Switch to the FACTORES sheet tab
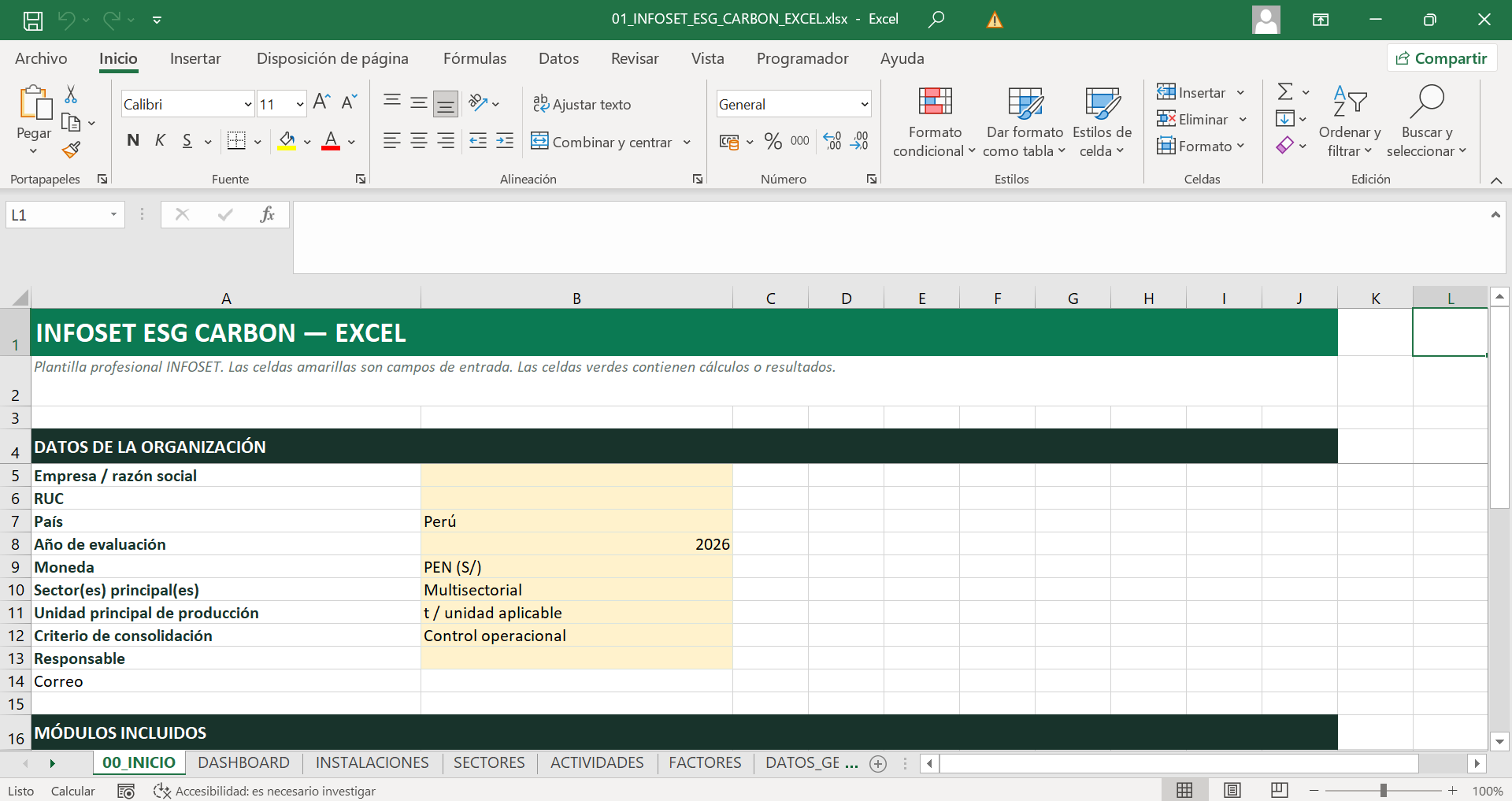This screenshot has height=801, width=1512. (705, 762)
